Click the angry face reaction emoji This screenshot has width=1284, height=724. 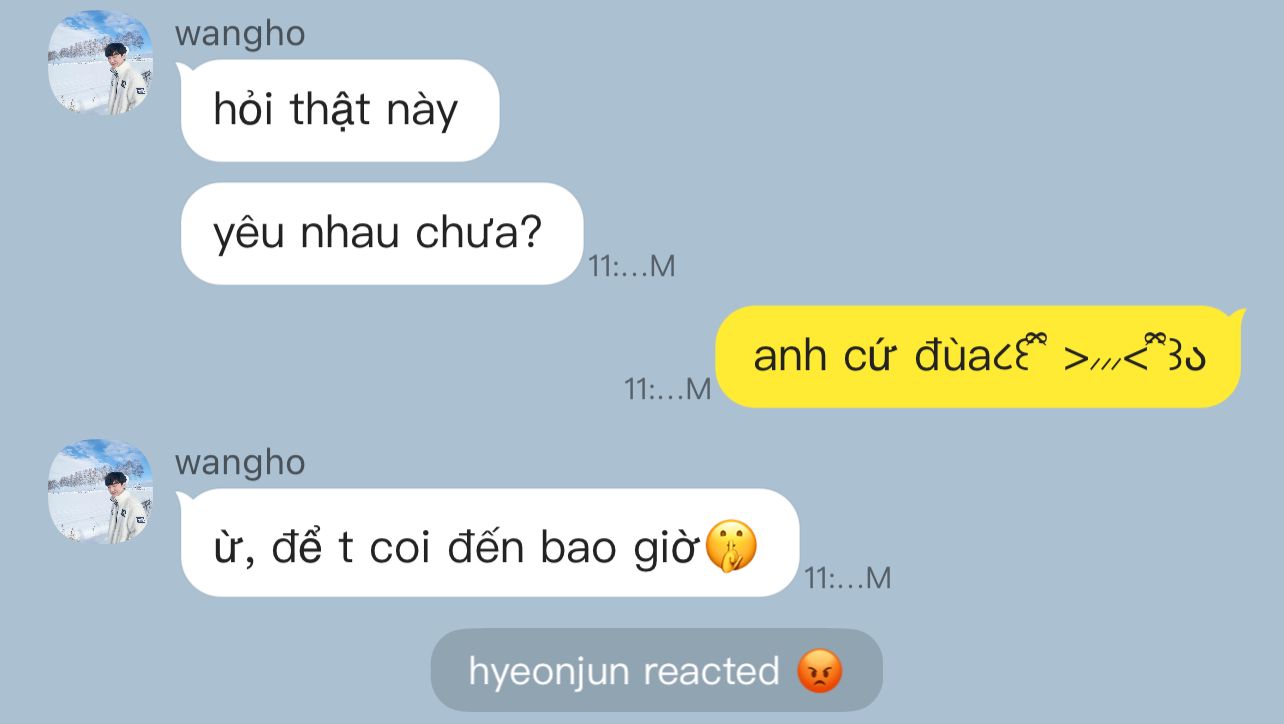click(x=820, y=671)
